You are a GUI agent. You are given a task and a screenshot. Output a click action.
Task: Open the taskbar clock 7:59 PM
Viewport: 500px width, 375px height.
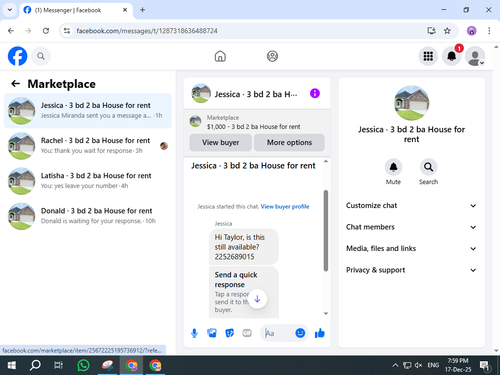point(458,365)
